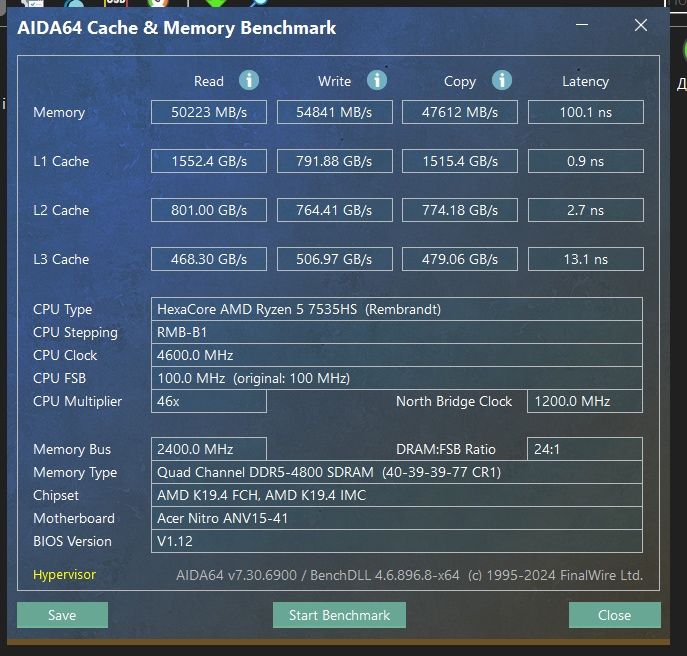Click CPU Multiplier value 46x
The height and width of the screenshot is (656, 687).
(209, 401)
